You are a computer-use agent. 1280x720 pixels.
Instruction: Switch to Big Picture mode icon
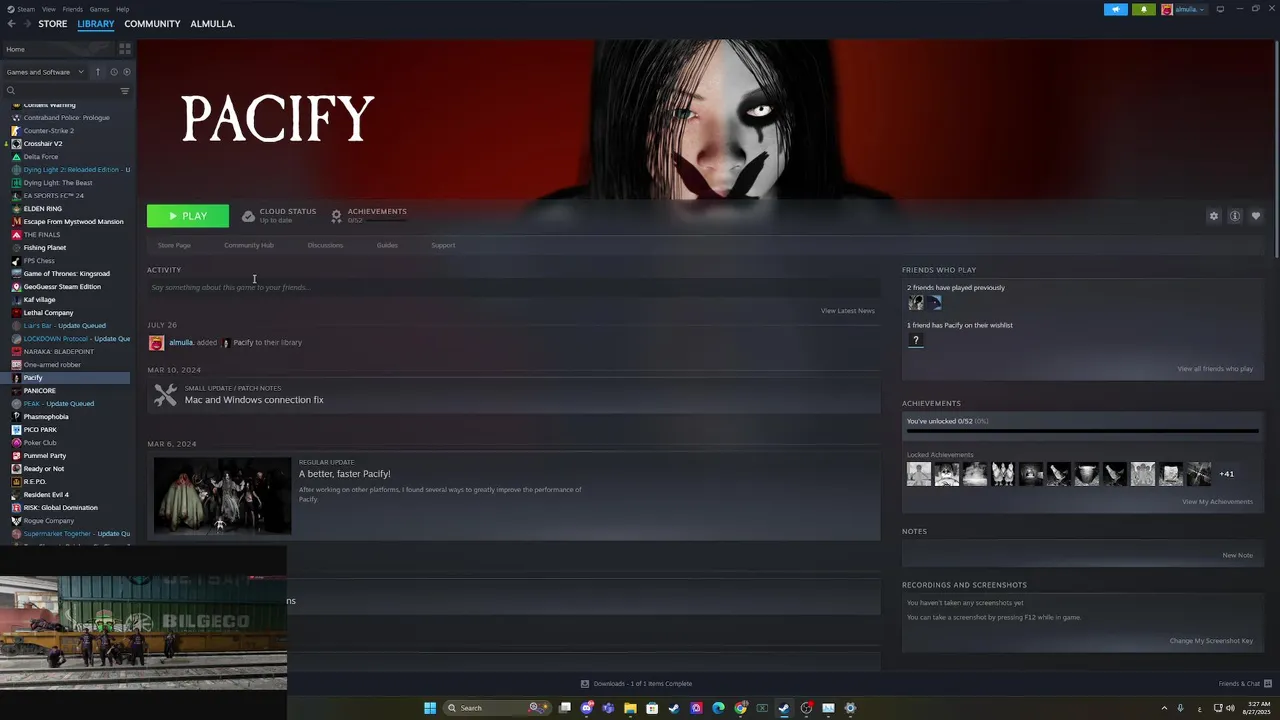1220,9
